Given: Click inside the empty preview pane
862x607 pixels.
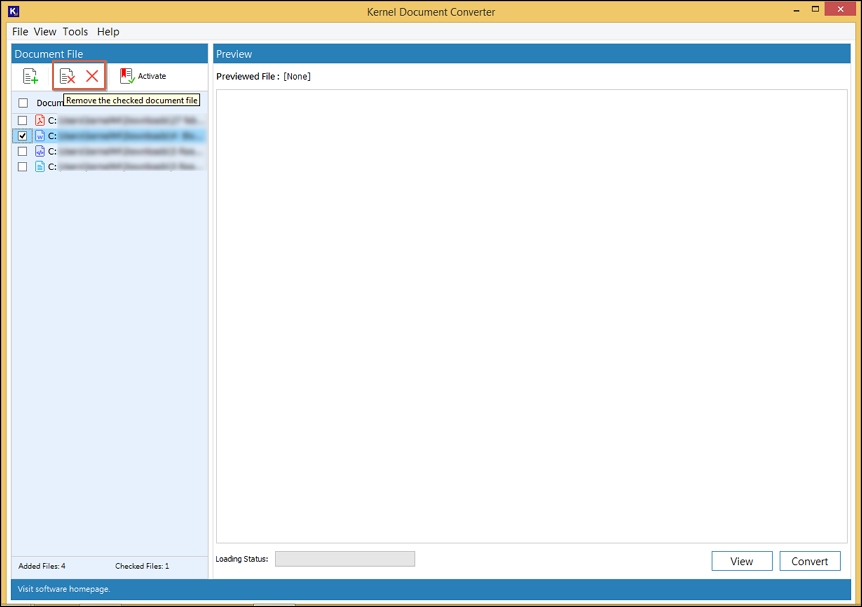Looking at the screenshot, I should click(532, 316).
